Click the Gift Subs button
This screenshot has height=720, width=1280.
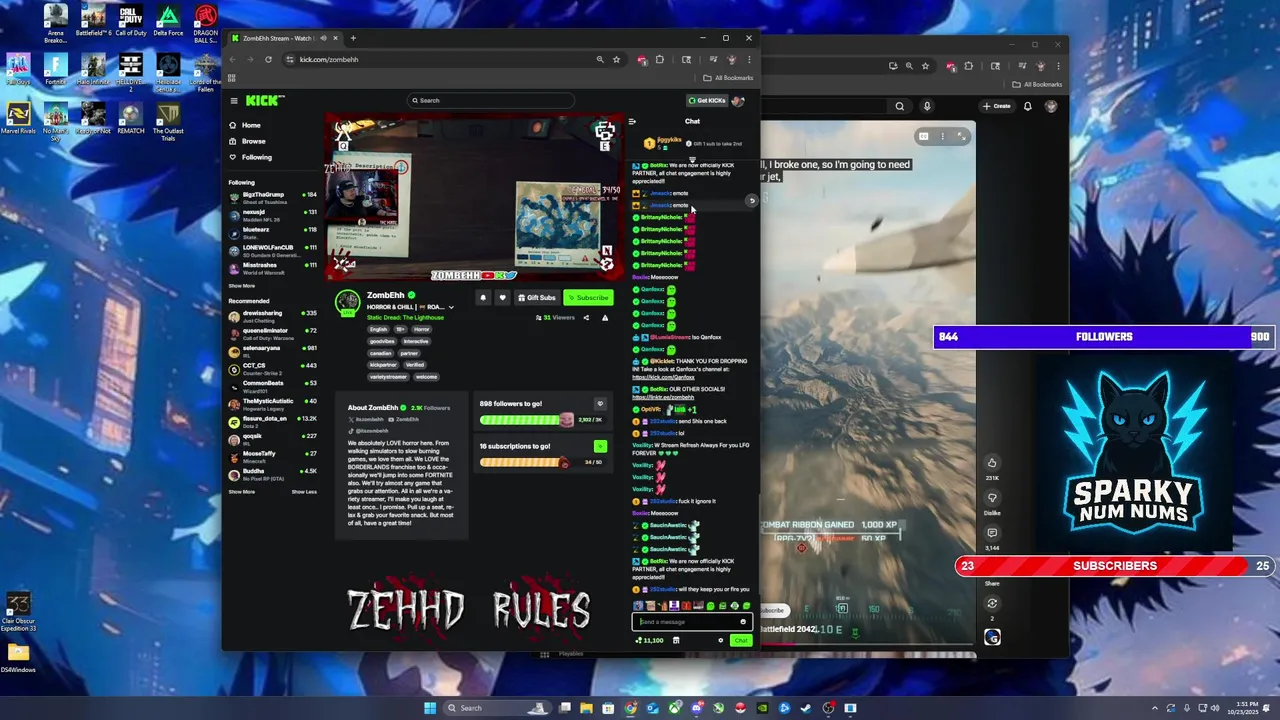click(537, 297)
